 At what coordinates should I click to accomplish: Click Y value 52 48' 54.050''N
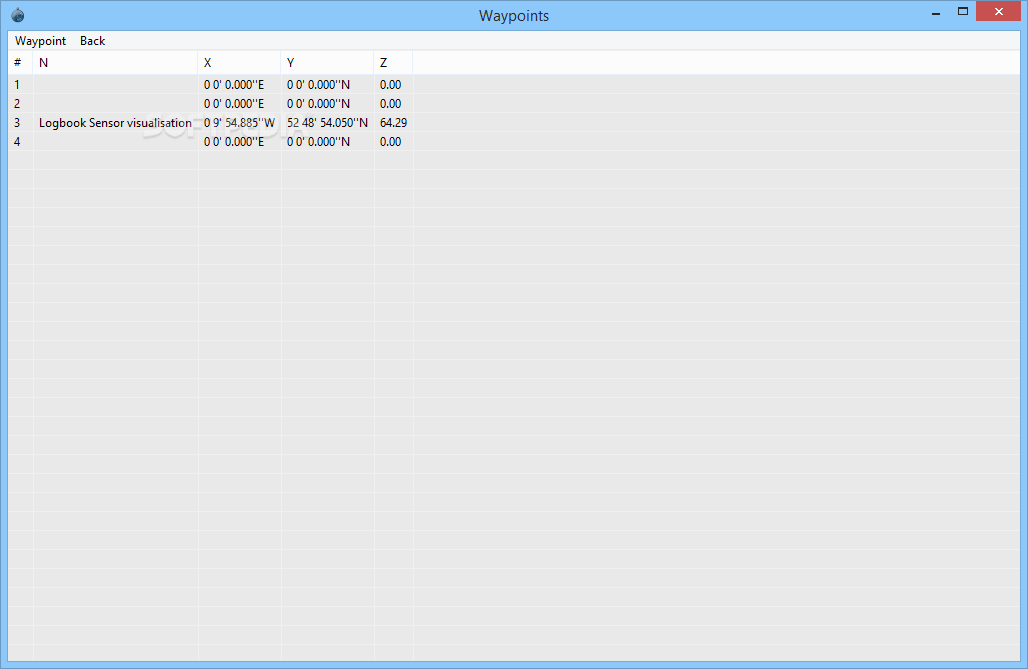(x=327, y=123)
